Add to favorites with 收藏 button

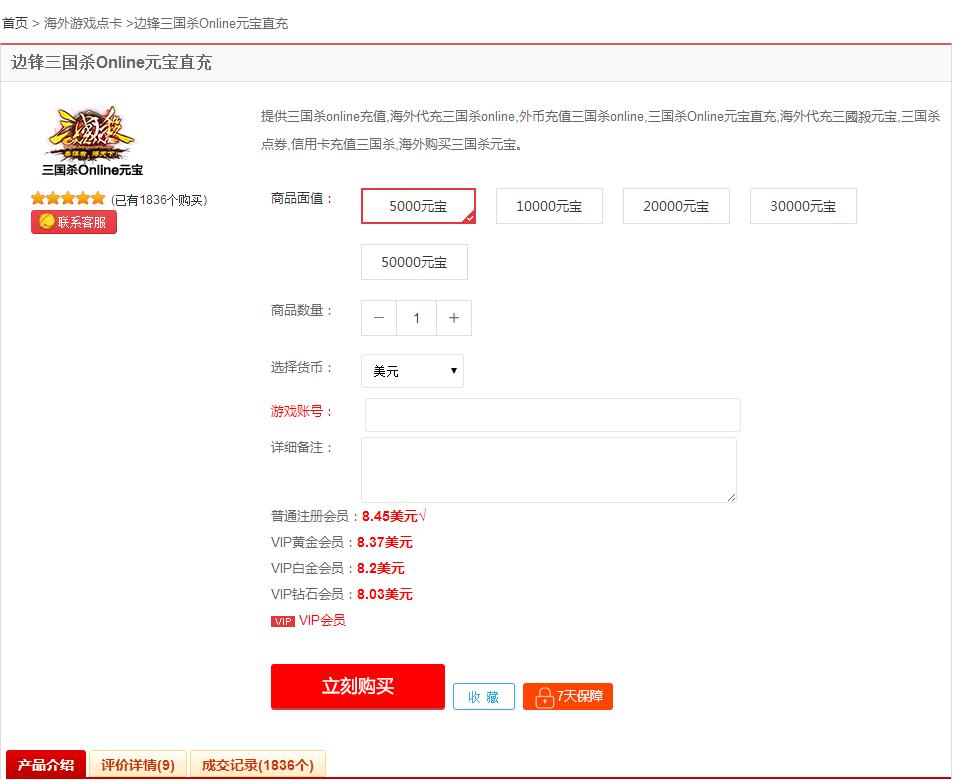point(484,697)
